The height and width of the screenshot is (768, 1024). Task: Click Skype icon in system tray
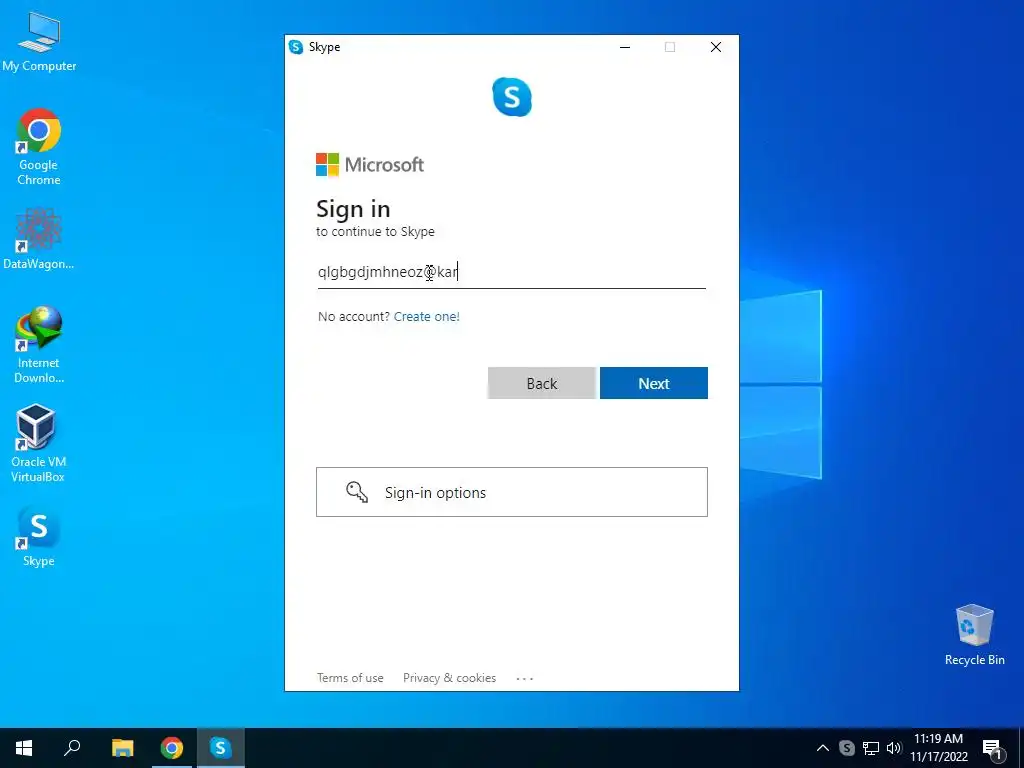pos(846,748)
